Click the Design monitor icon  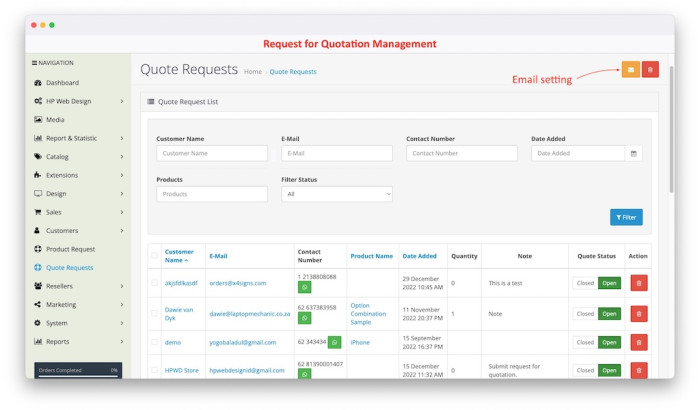(38, 193)
